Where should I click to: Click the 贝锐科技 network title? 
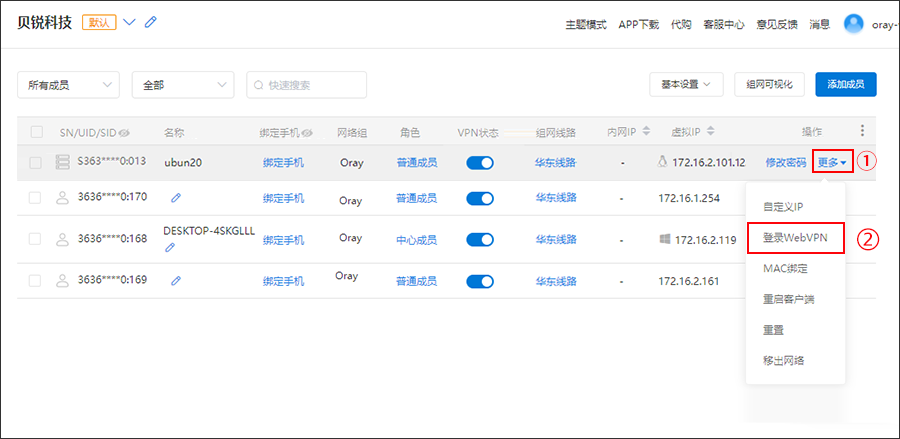coord(45,22)
